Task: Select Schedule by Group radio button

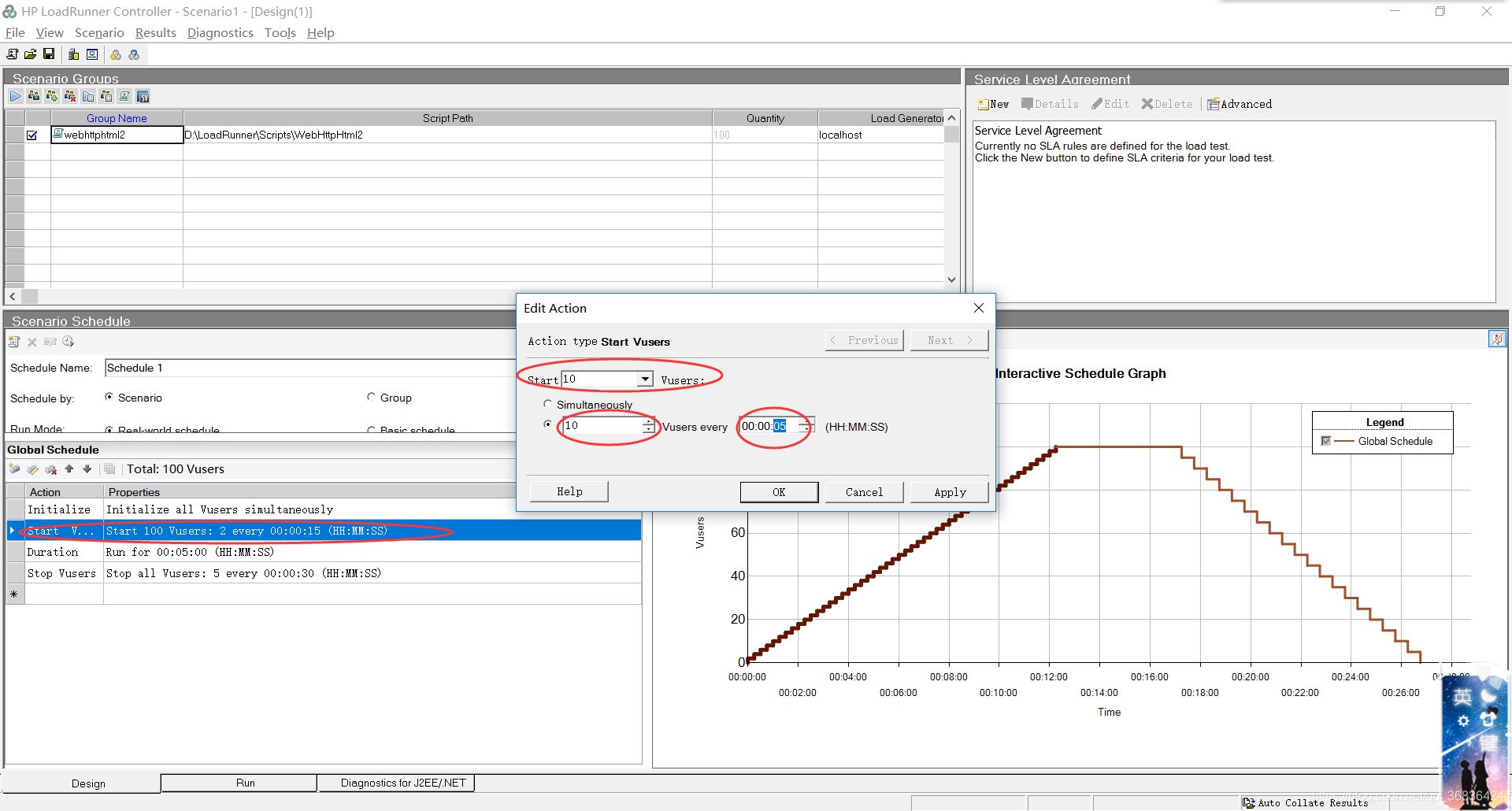Action: point(371,397)
